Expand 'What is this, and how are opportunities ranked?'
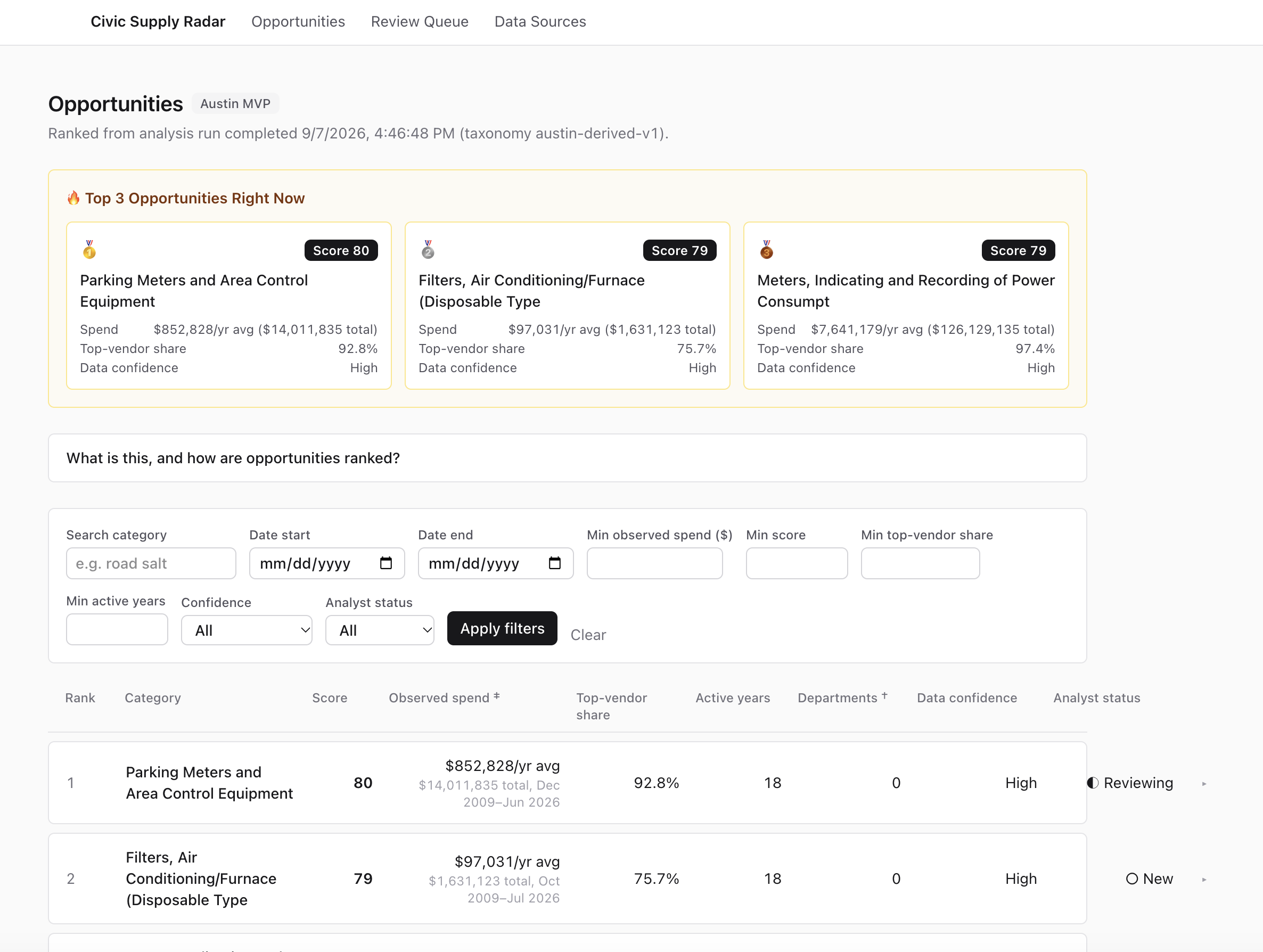The image size is (1263, 952). tap(567, 458)
